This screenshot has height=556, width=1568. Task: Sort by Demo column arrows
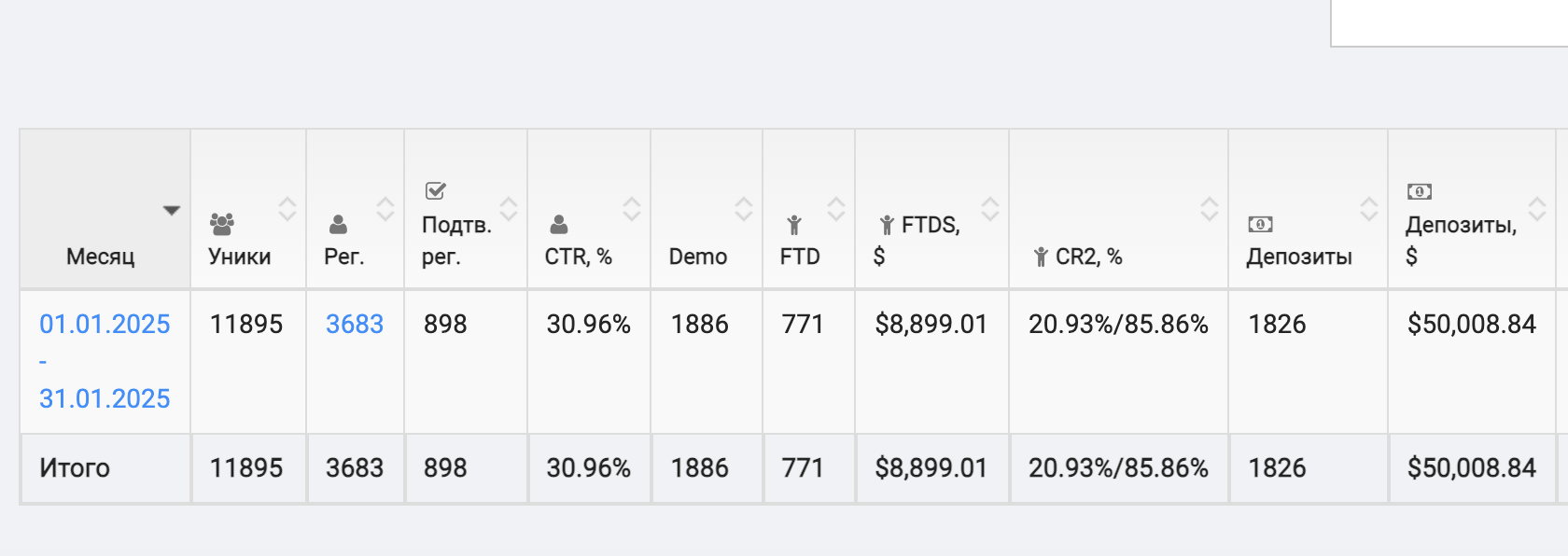point(744,209)
